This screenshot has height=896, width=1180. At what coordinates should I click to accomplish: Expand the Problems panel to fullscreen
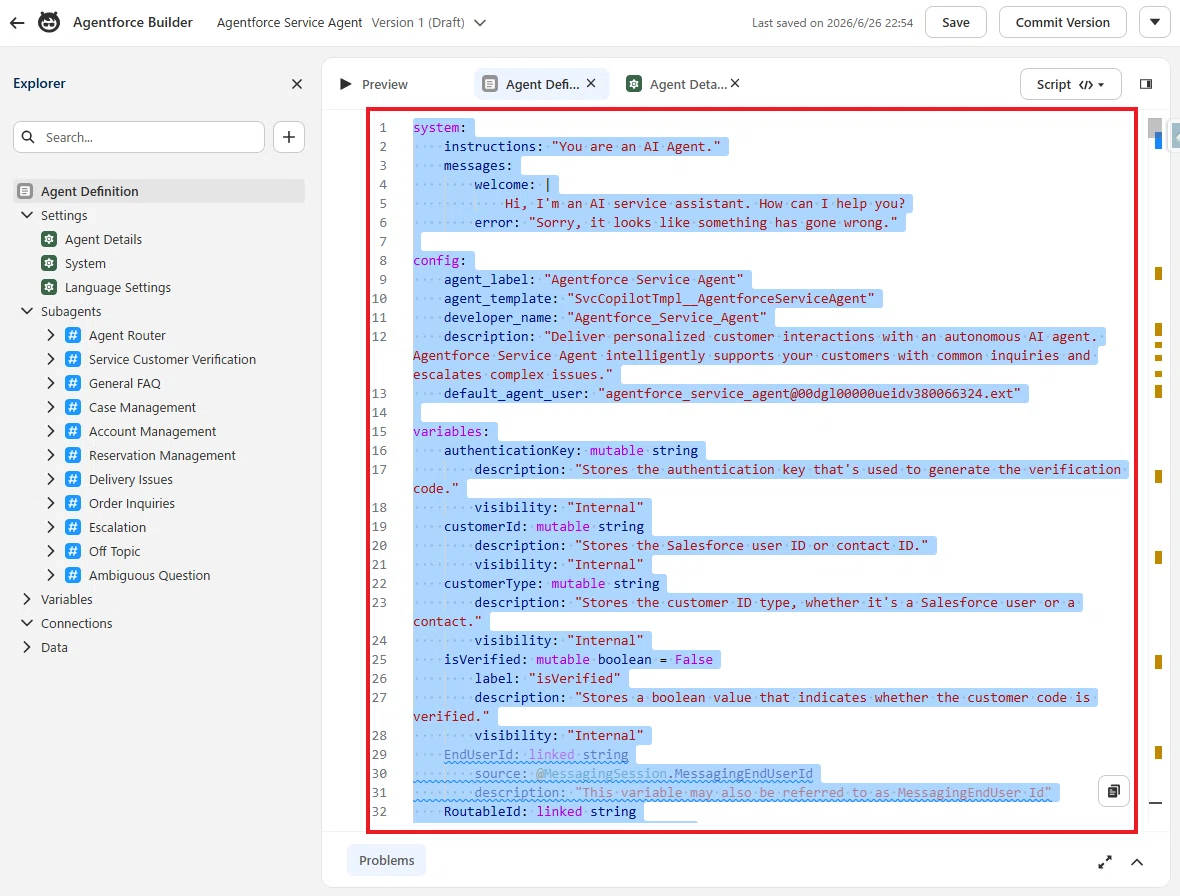pos(1105,862)
